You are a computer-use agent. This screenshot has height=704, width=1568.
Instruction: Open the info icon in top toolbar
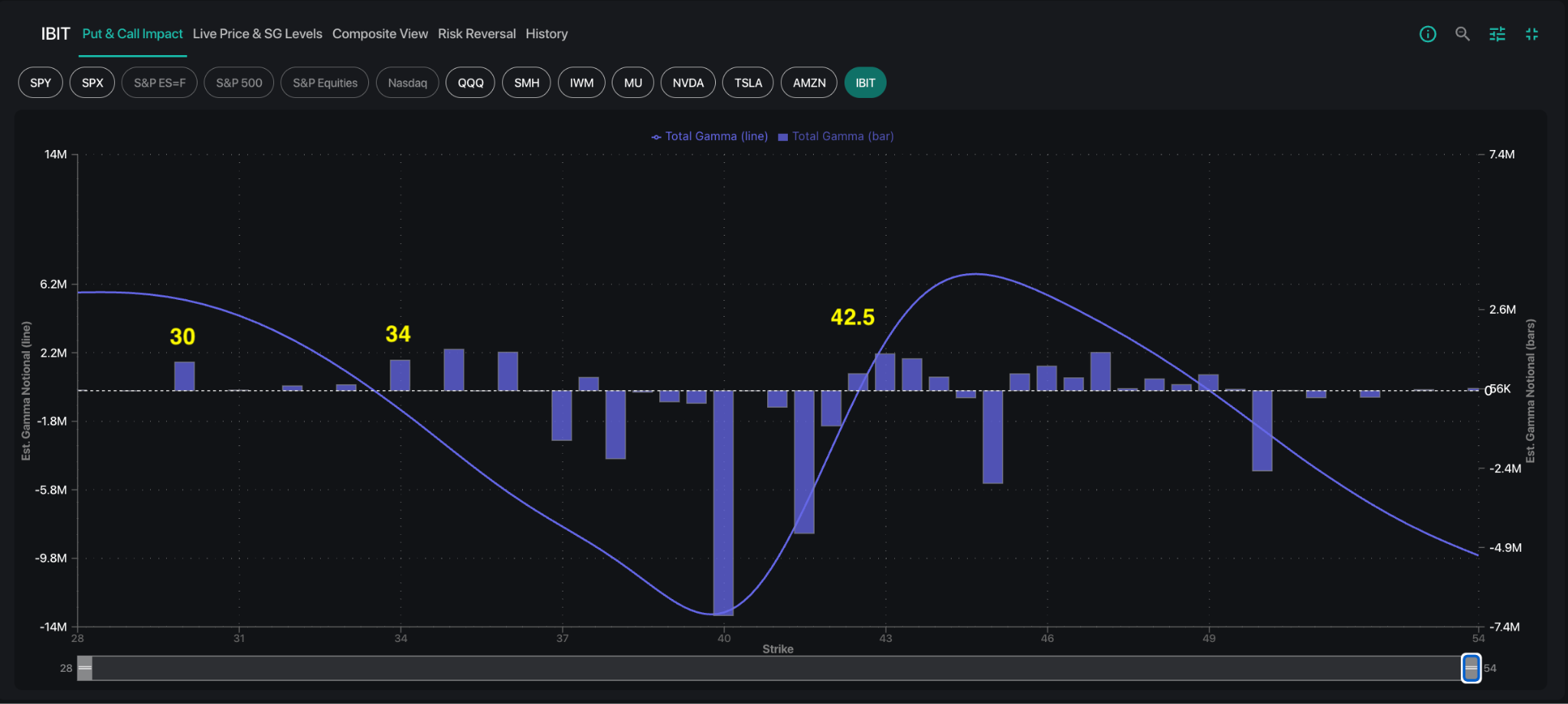pos(1428,34)
